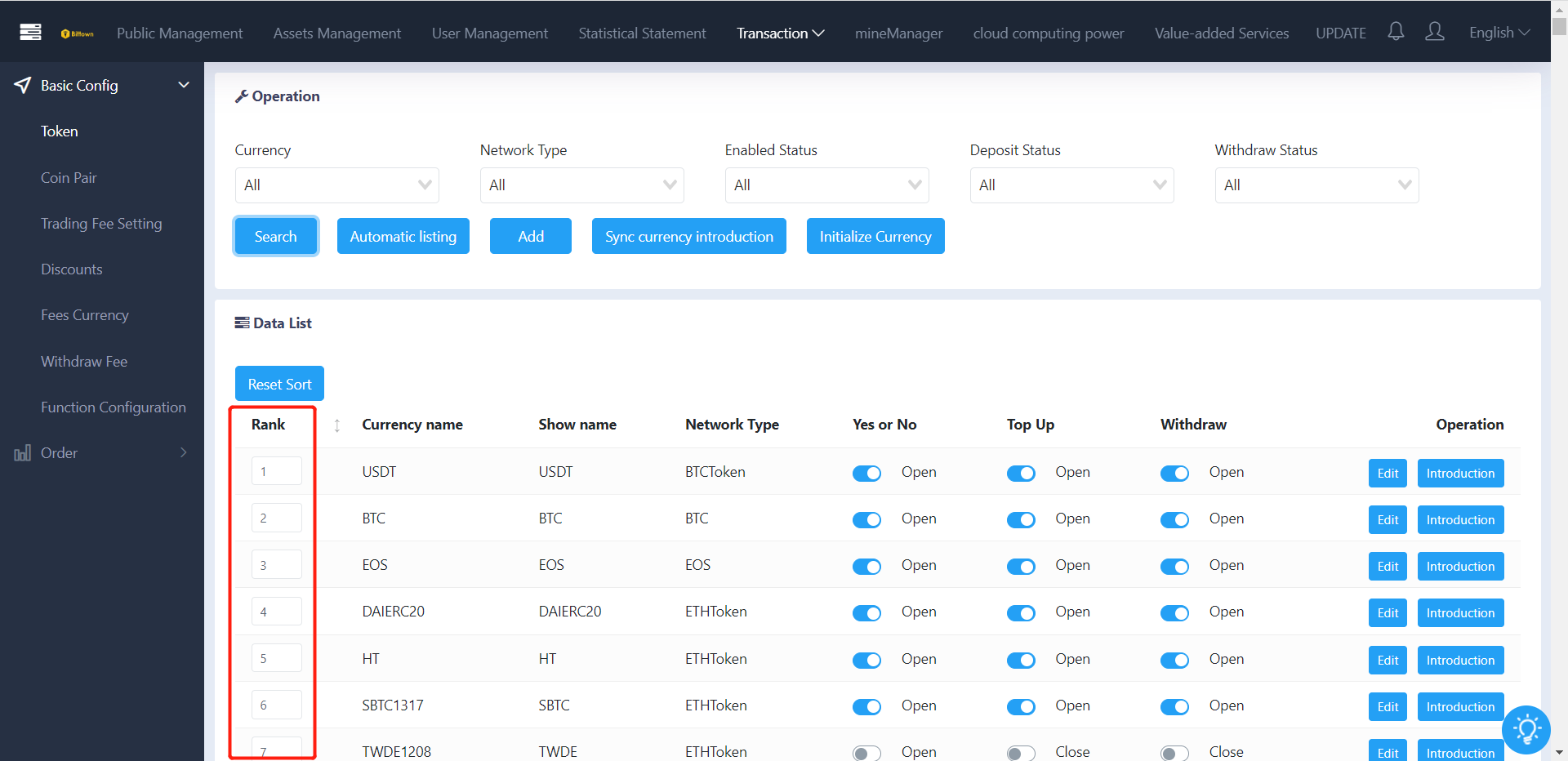Click the UPDATE menu item
Viewport: 1568px width, 761px height.
coord(1341,33)
